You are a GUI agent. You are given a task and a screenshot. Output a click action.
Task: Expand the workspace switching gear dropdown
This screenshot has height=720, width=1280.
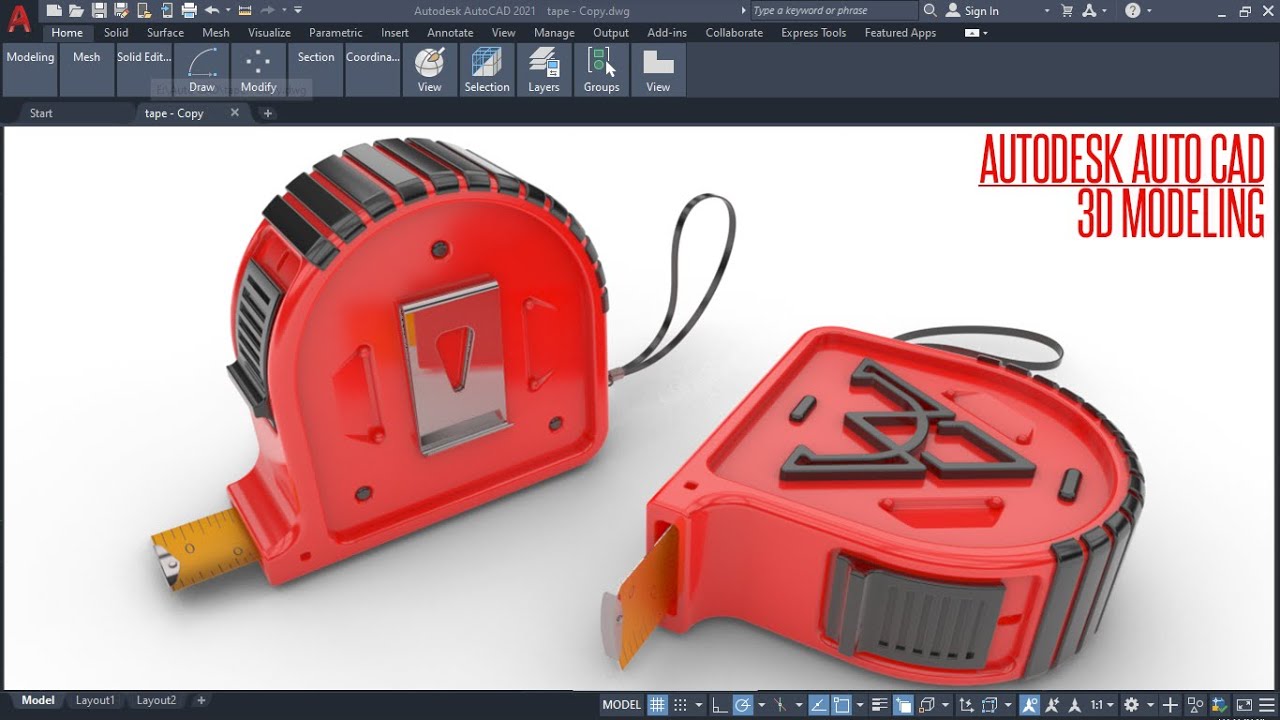1150,704
